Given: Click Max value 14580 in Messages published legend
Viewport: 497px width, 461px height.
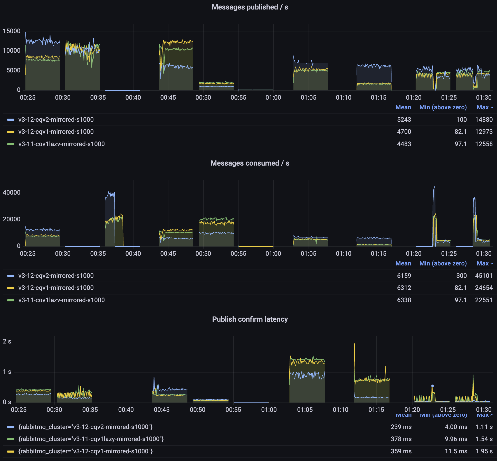Looking at the screenshot, I should pyautogui.click(x=484, y=120).
